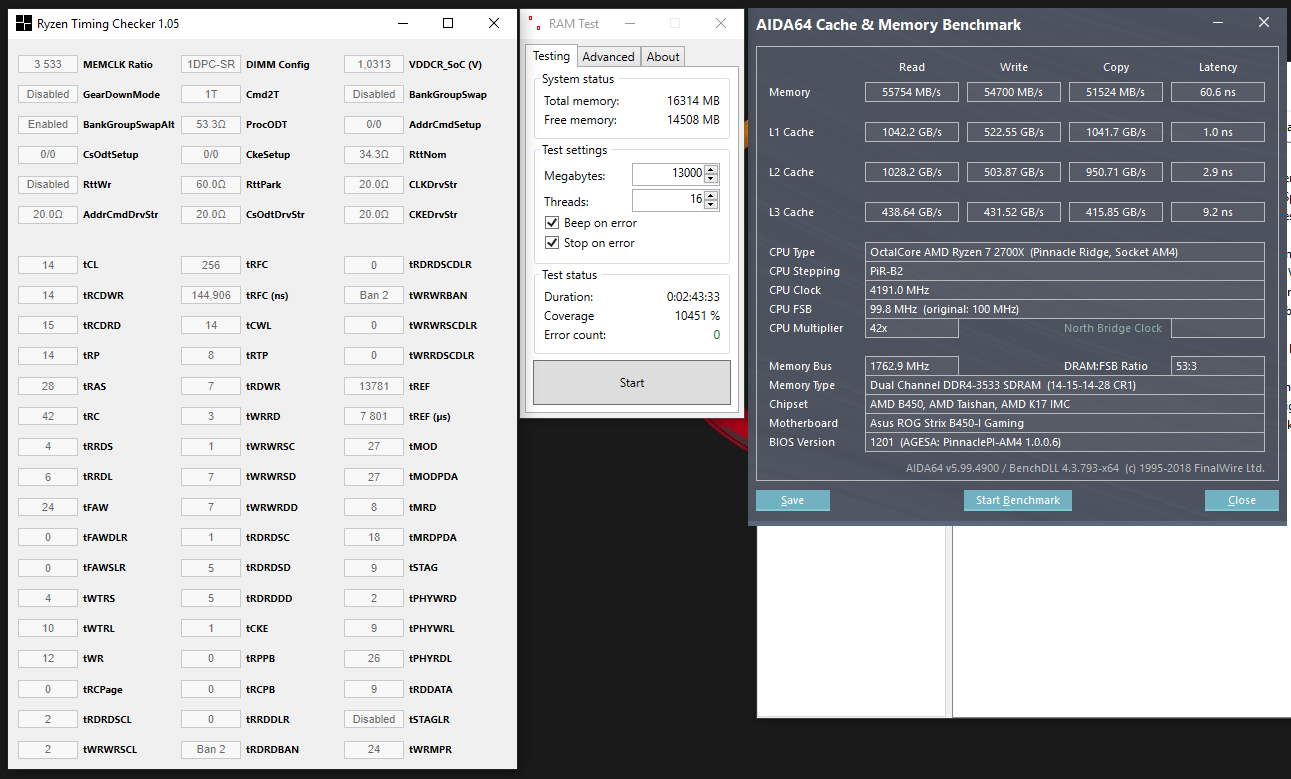Toggle the Stop on error checkbox
1291x779 pixels.
[552, 243]
